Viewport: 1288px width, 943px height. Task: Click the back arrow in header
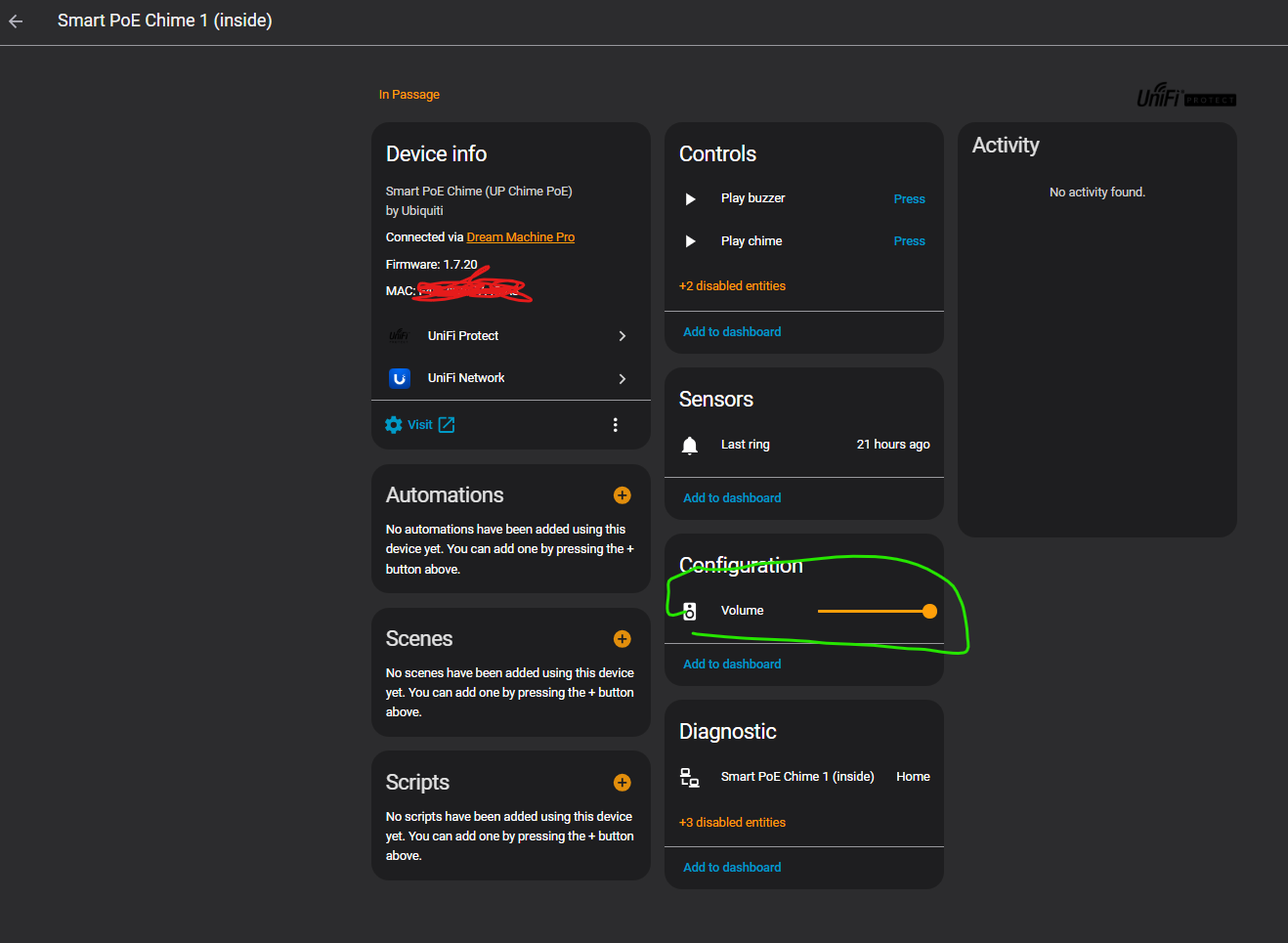(16, 21)
